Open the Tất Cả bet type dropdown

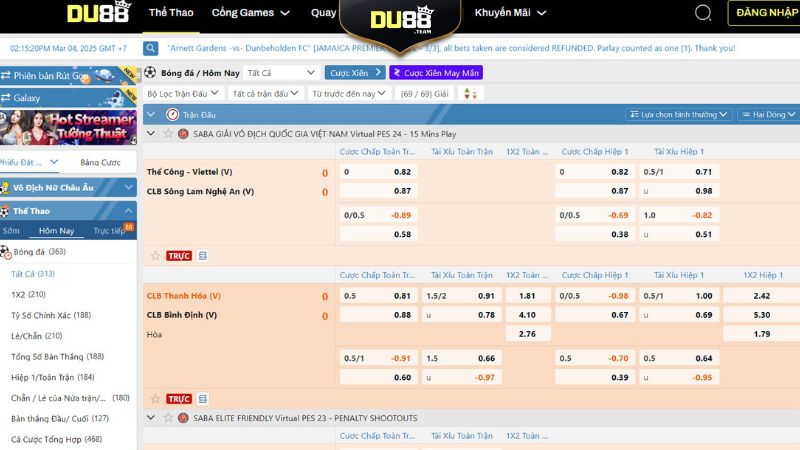click(x=283, y=73)
